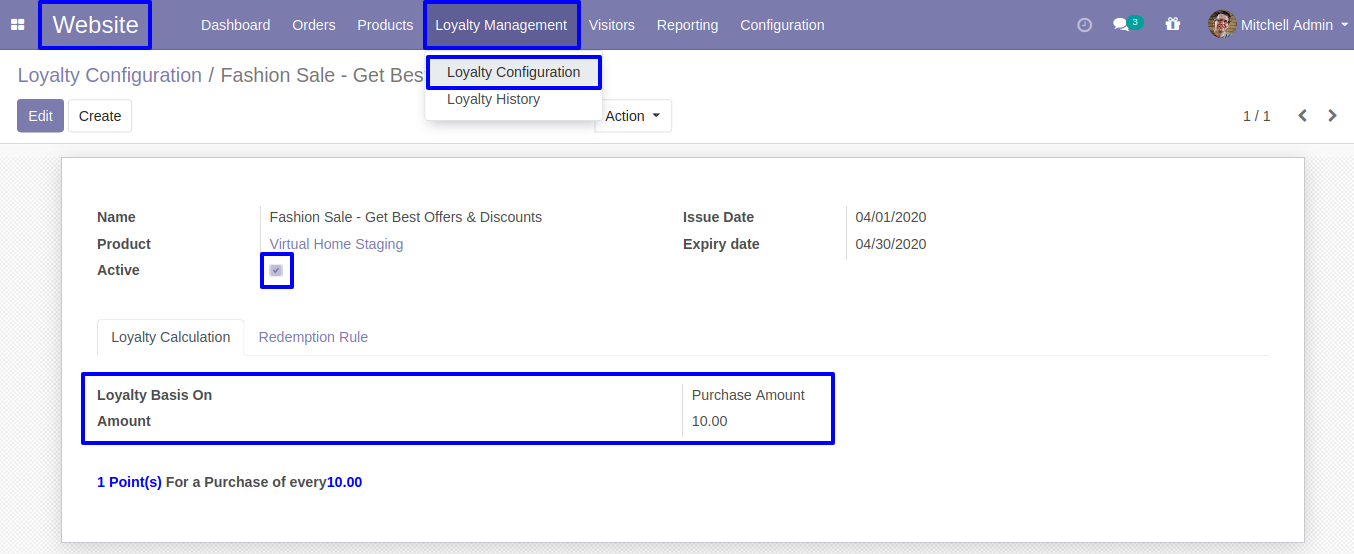Click the Edit button
Screen dimensions: 1354x554
pyautogui.click(x=40, y=116)
